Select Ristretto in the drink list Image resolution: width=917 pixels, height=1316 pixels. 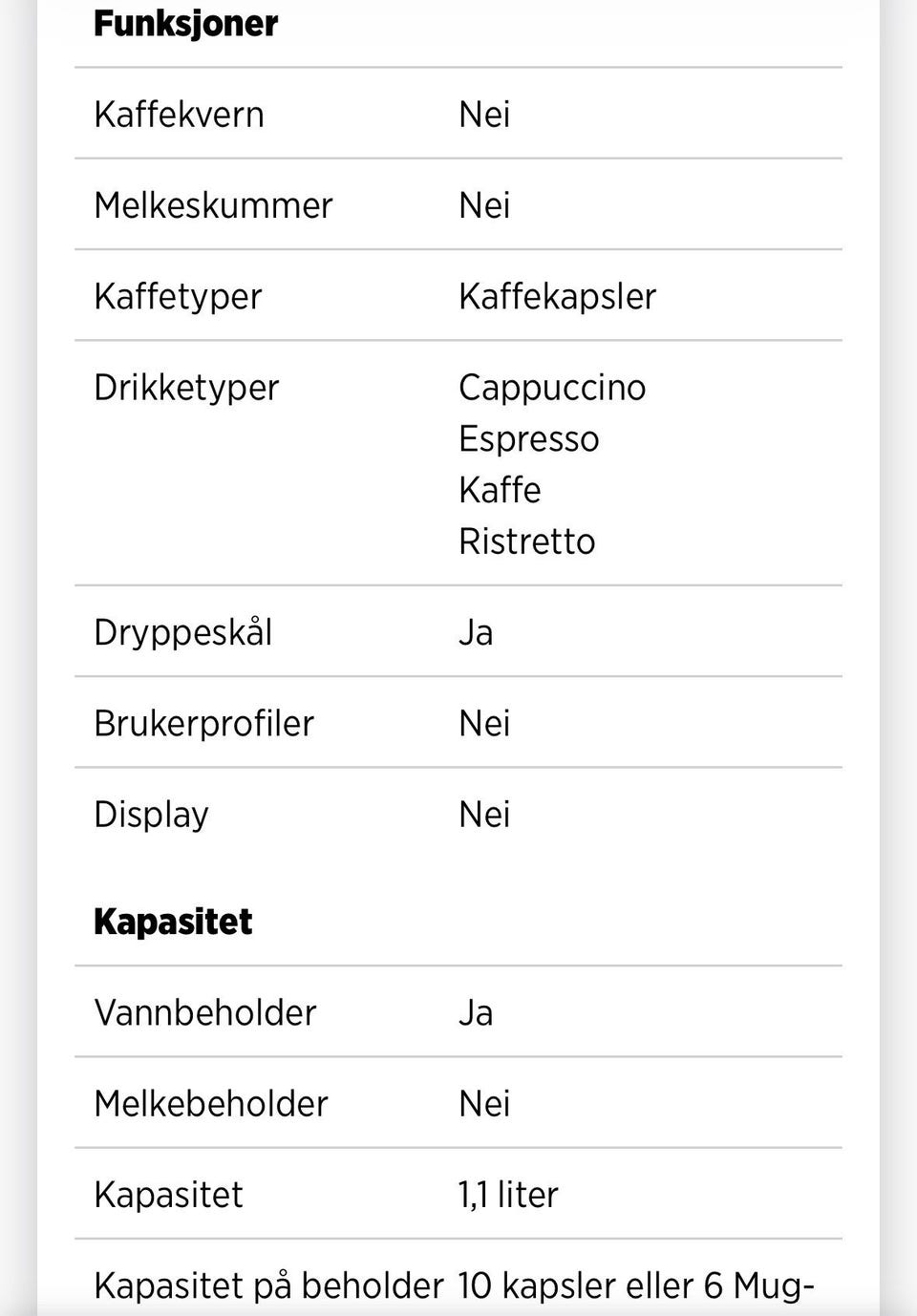526,541
